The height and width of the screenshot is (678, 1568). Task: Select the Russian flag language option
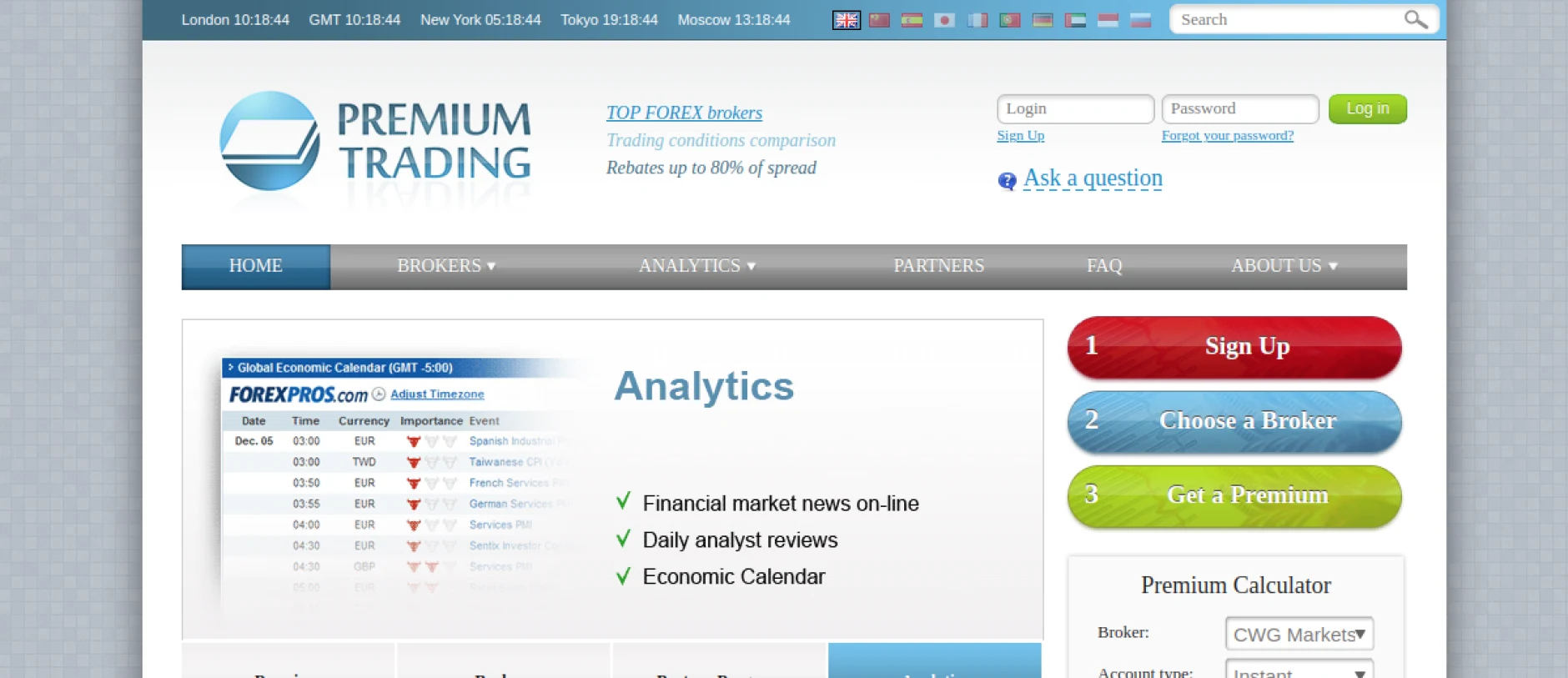1140,20
